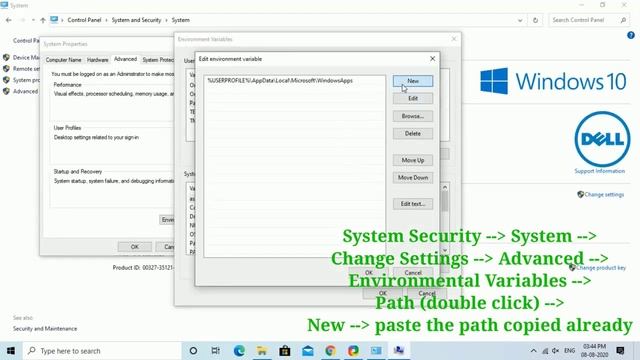
Task: Open System protection sidebar link
Action: pos(26,80)
